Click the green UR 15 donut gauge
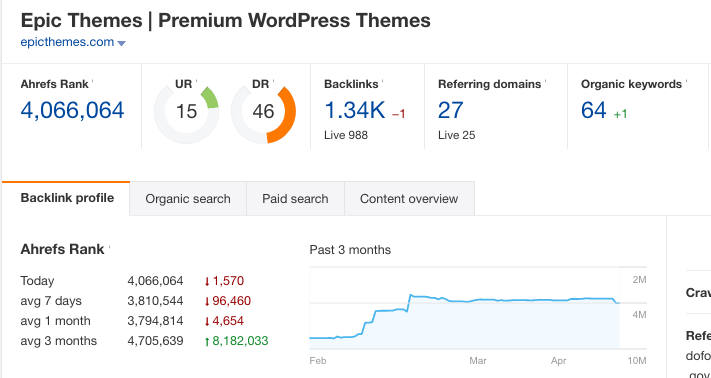The image size is (711, 378). [x=186, y=111]
